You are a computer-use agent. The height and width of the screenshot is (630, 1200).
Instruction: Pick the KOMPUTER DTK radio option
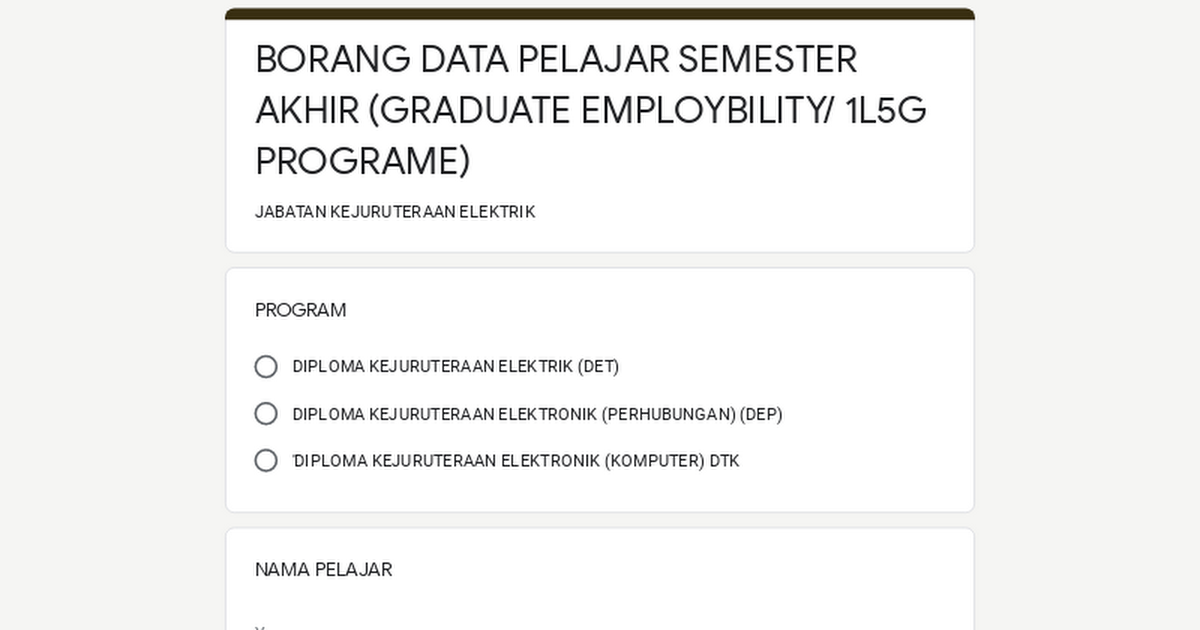point(266,461)
